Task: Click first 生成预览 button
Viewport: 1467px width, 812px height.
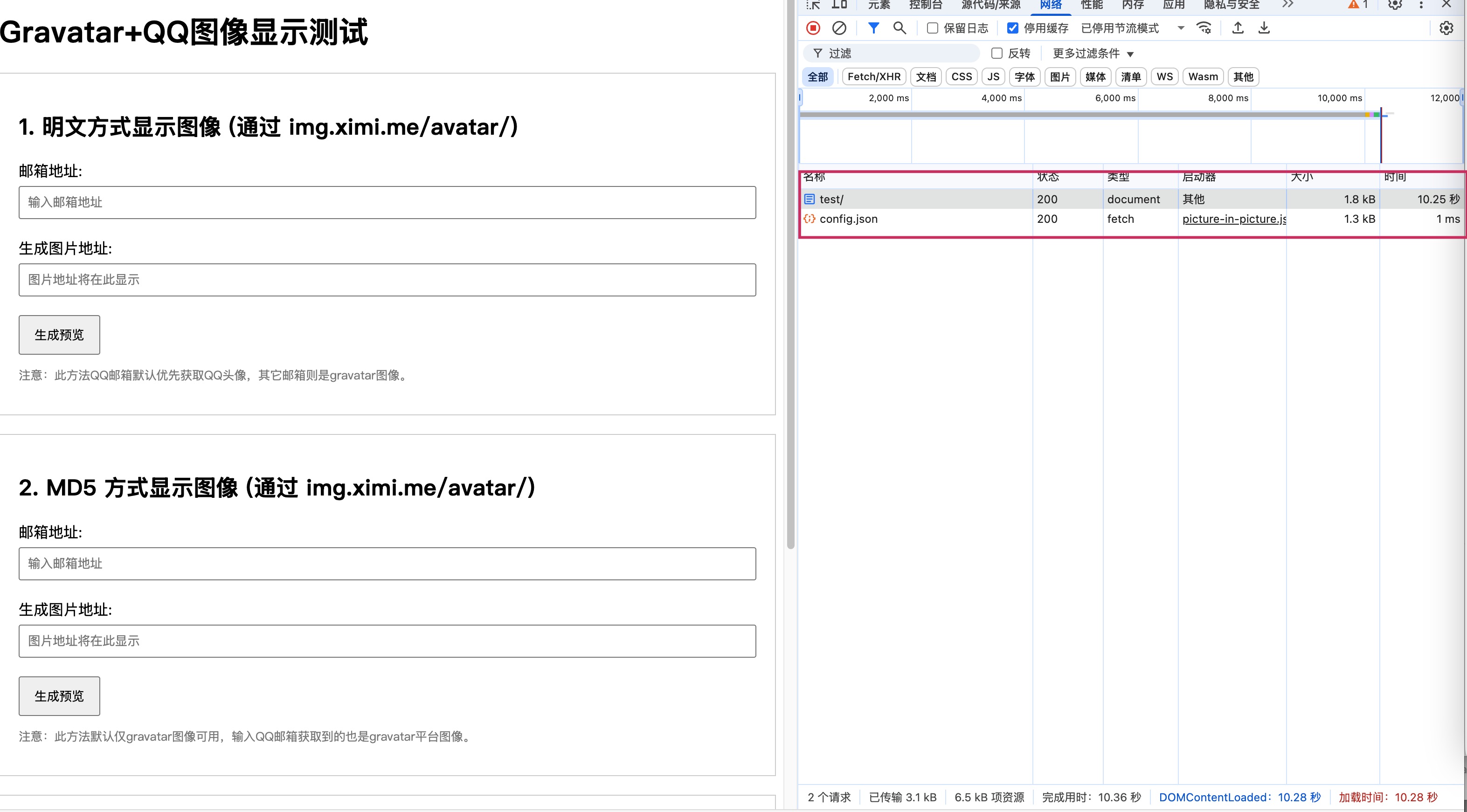Action: tap(59, 335)
